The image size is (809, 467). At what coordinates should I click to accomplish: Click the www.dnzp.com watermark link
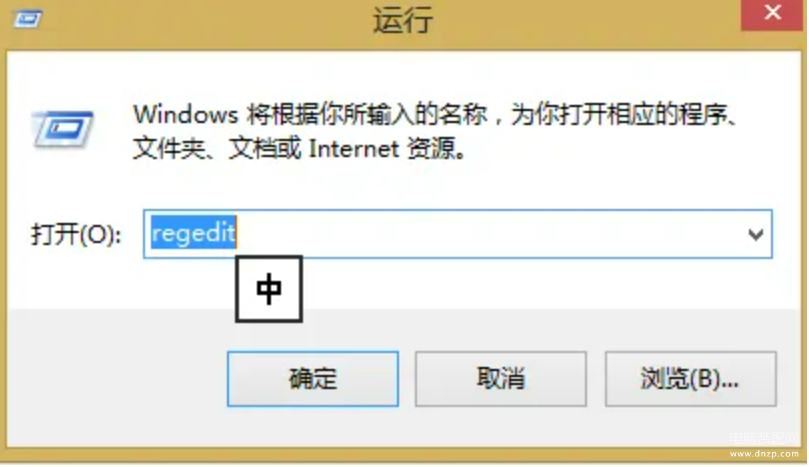pos(764,454)
